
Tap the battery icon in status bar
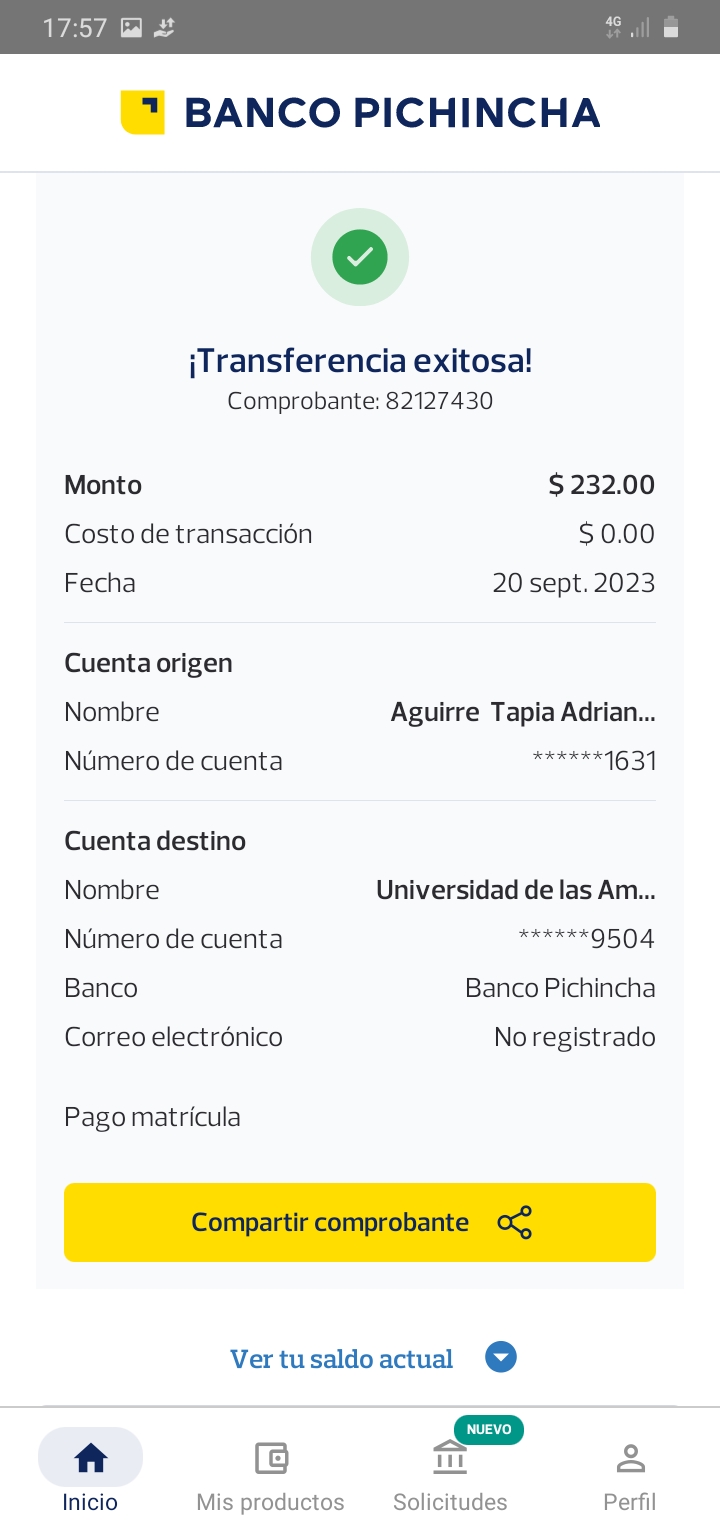coord(671,28)
